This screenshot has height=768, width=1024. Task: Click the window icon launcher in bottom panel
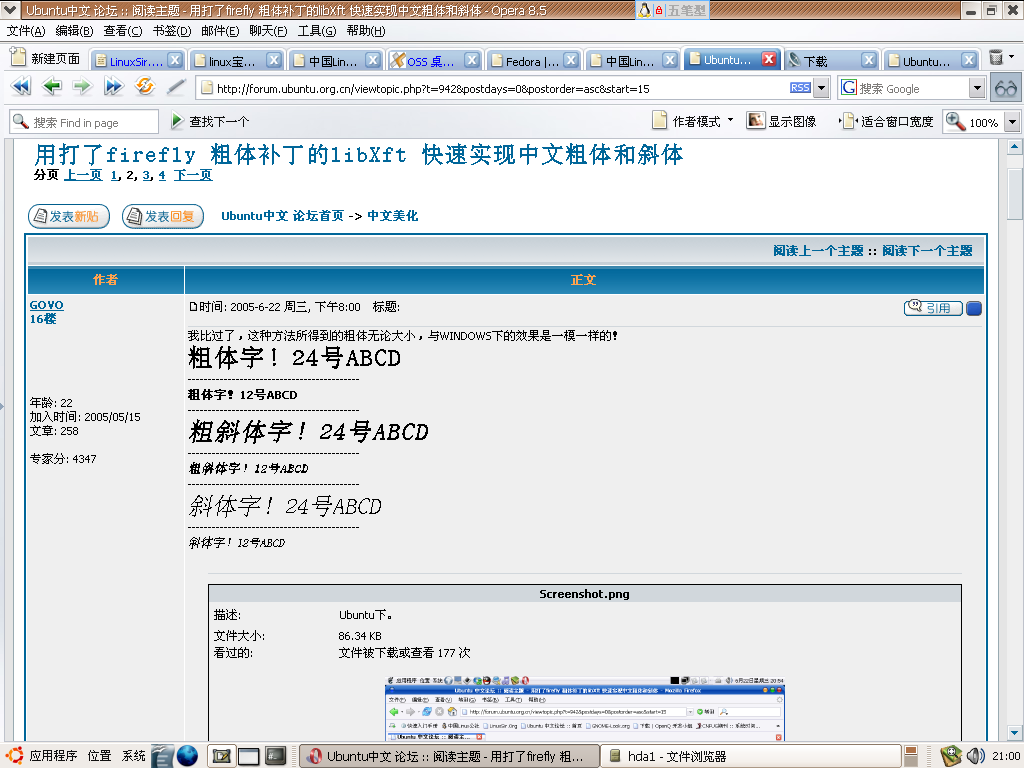point(248,756)
